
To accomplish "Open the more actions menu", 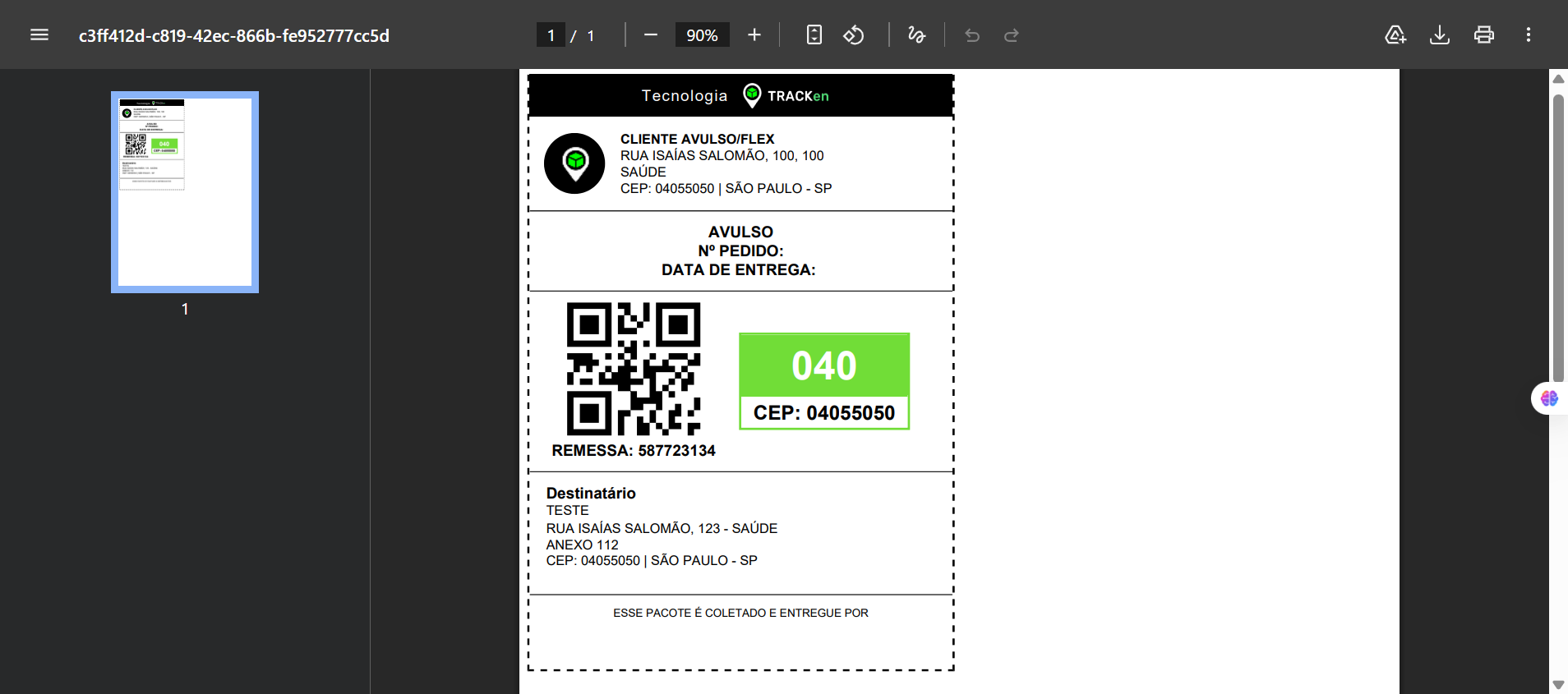I will click(1529, 34).
